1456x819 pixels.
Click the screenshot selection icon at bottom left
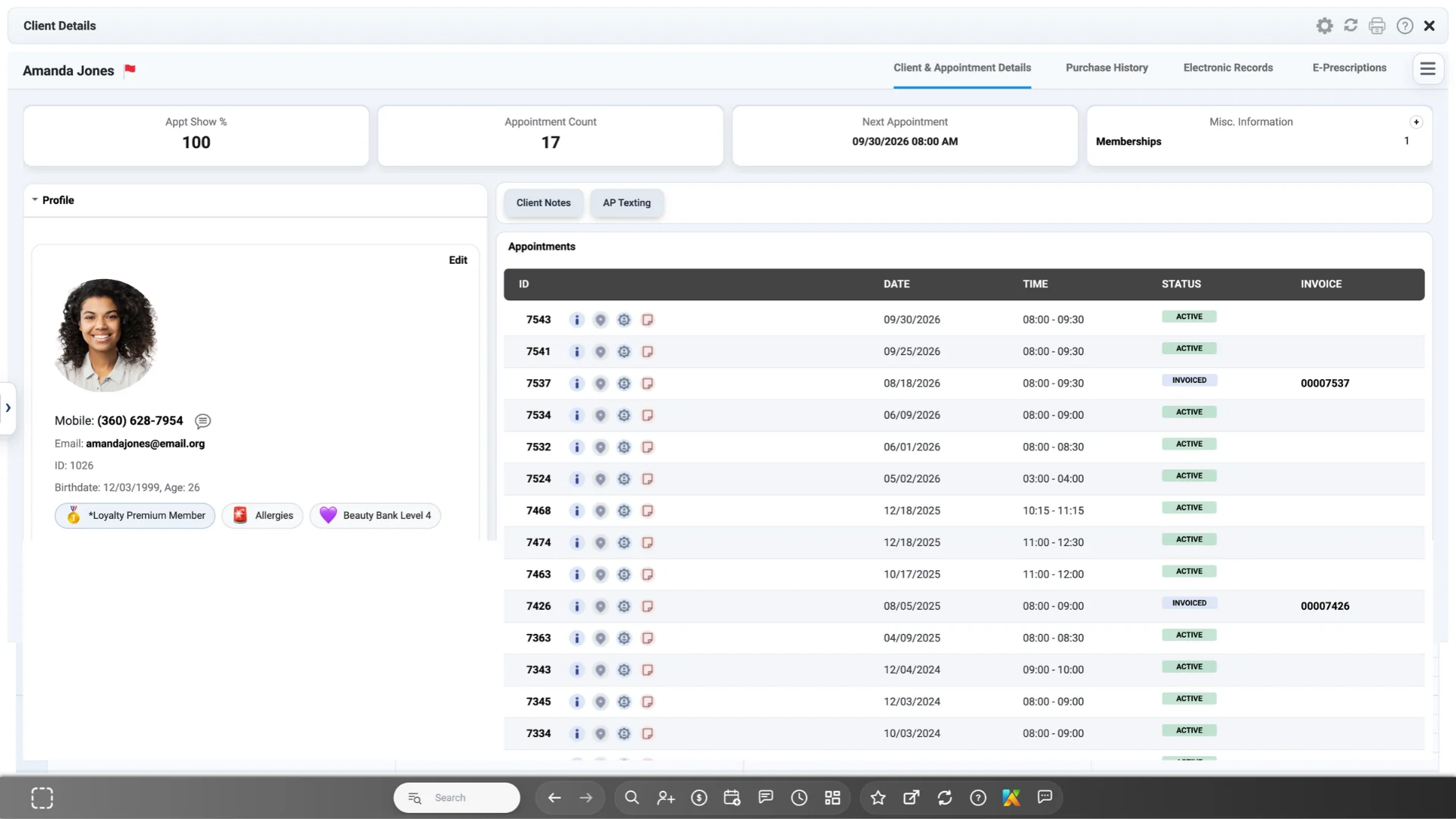[x=42, y=798]
